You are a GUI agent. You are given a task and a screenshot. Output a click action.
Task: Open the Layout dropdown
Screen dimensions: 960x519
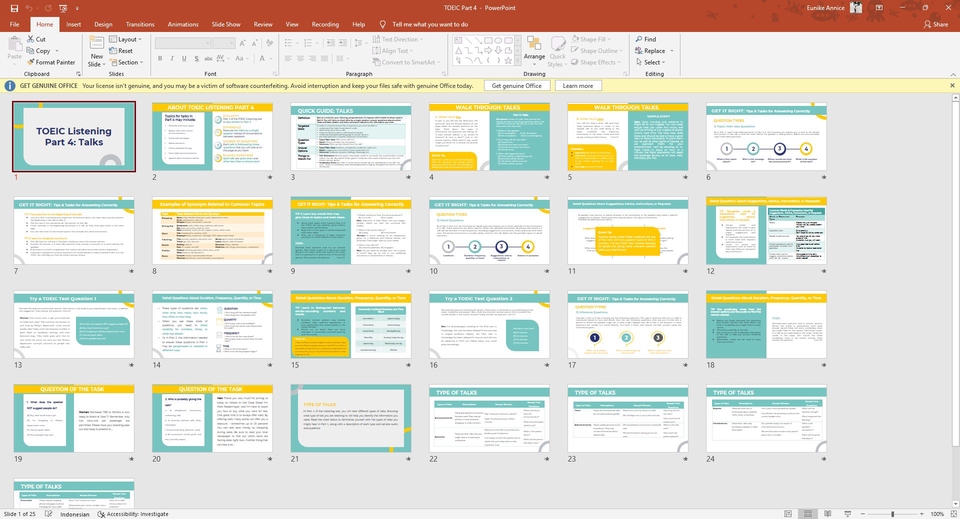(126, 39)
